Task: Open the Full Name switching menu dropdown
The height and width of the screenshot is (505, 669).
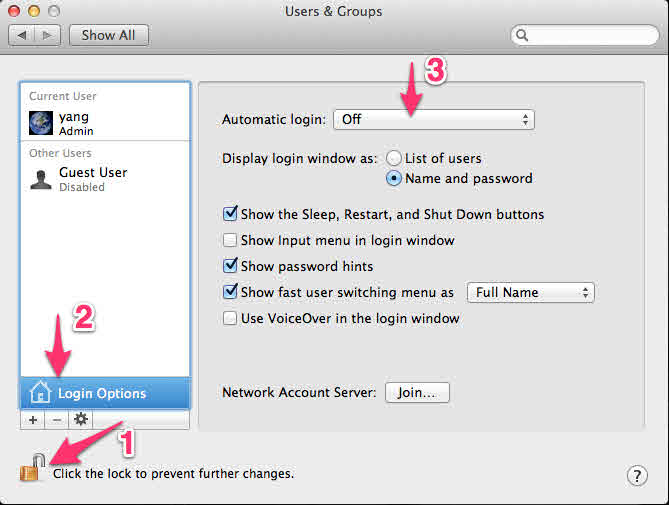Action: click(x=530, y=293)
